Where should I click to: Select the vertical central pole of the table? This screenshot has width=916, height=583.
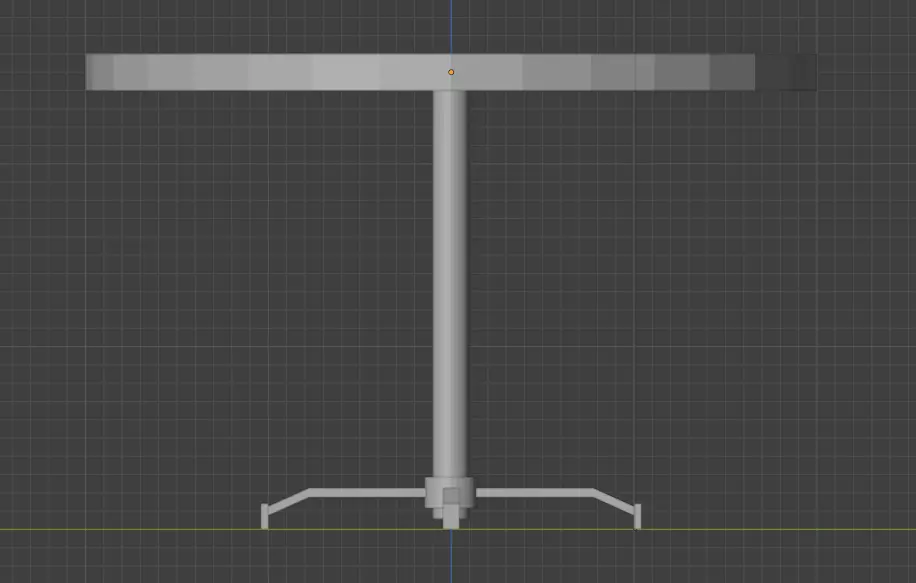[449, 283]
